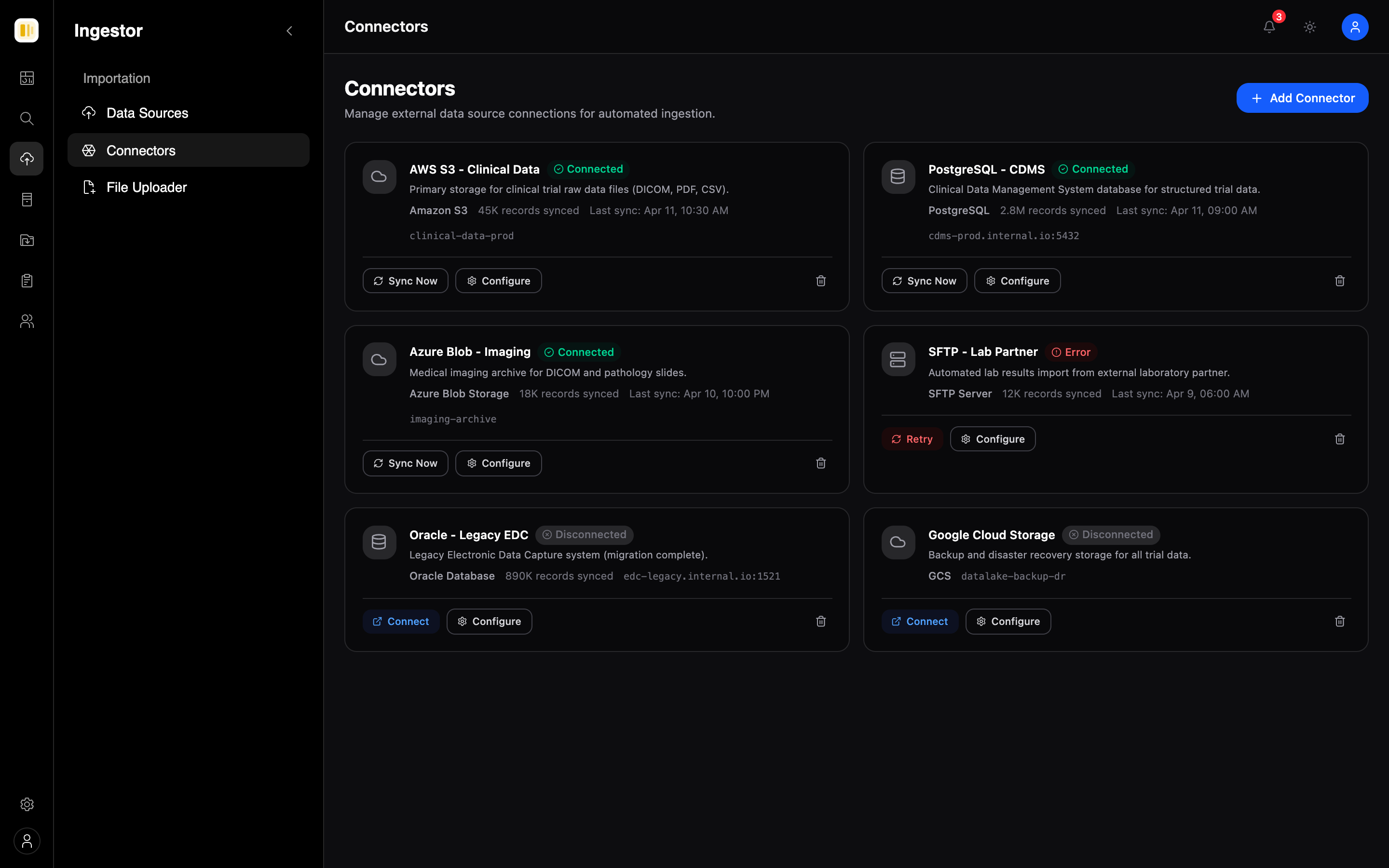Open the folder download icon in the left rail
This screenshot has width=1389, height=868.
(x=27, y=240)
